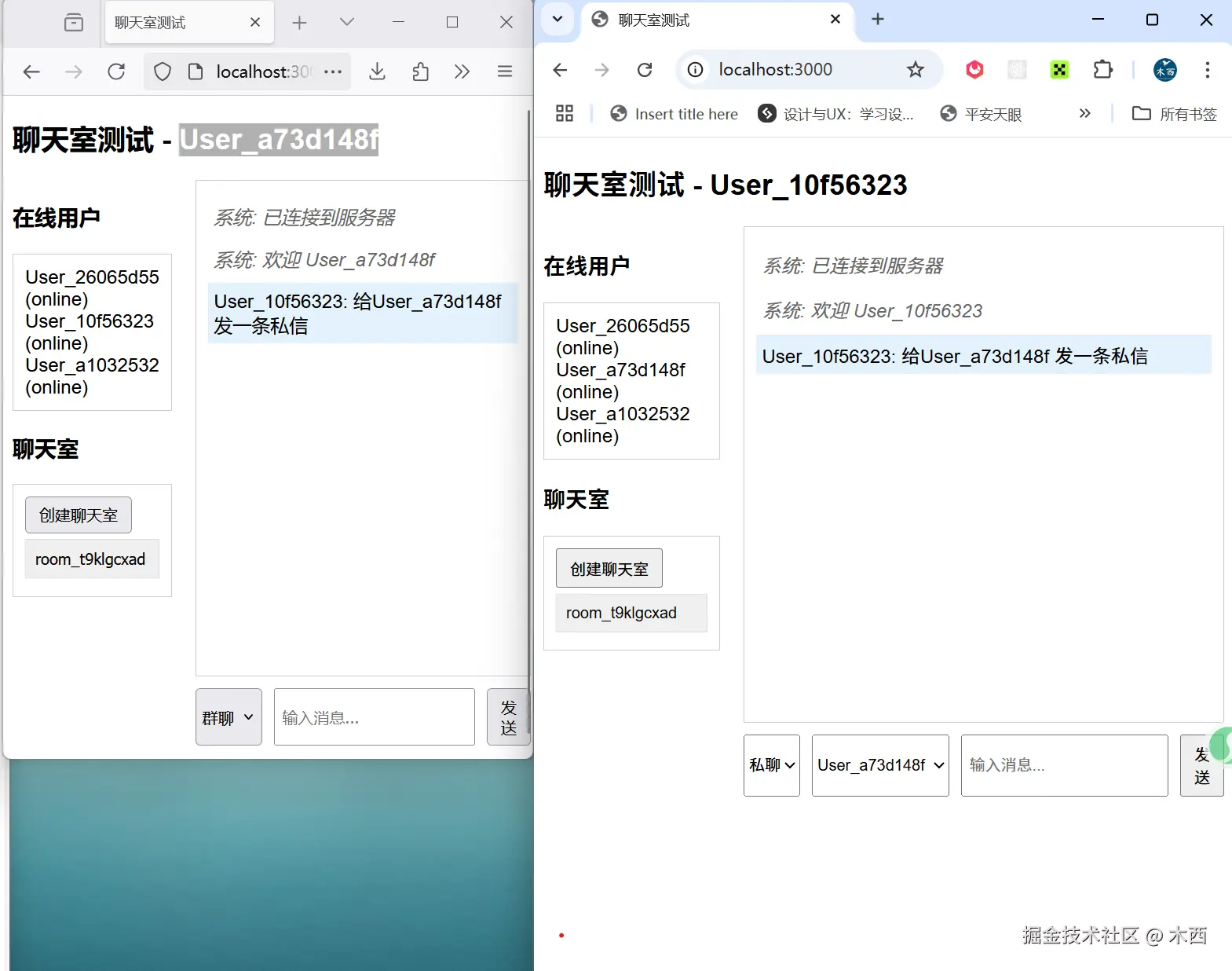Open 群聊 mode dropdown in Firefox window
The height and width of the screenshot is (971, 1232).
click(228, 717)
